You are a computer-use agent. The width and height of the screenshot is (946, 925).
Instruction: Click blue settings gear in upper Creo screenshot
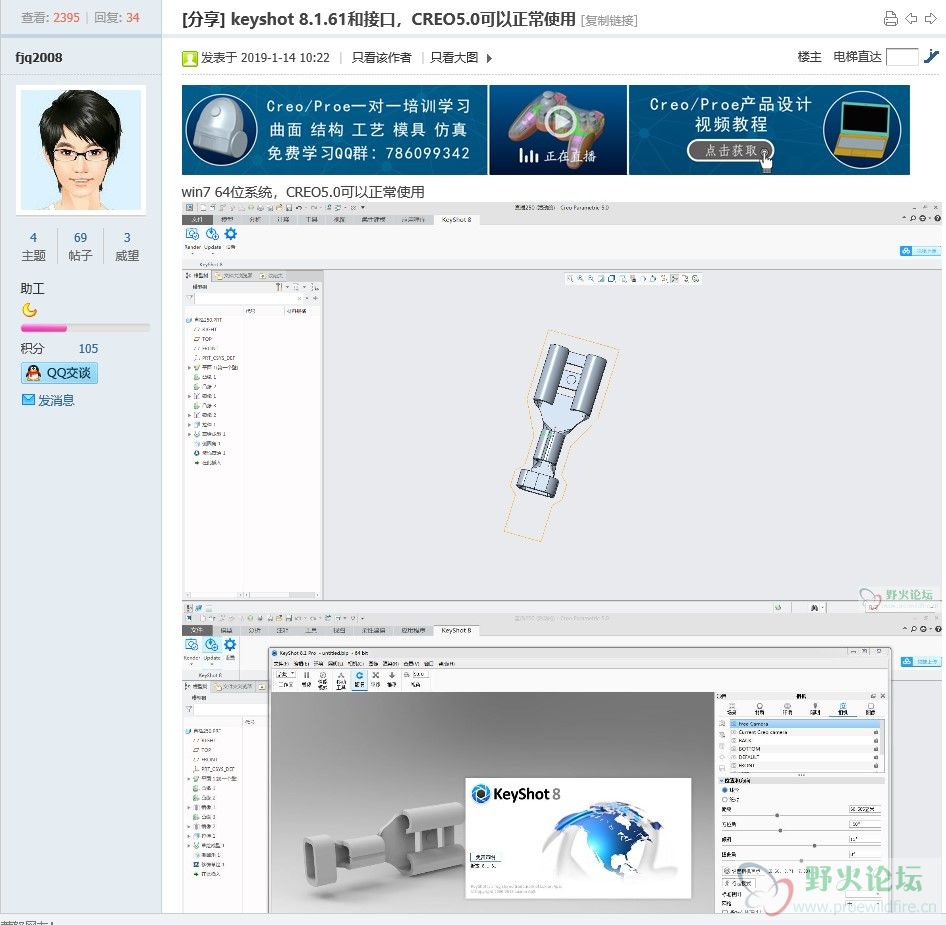(x=230, y=234)
